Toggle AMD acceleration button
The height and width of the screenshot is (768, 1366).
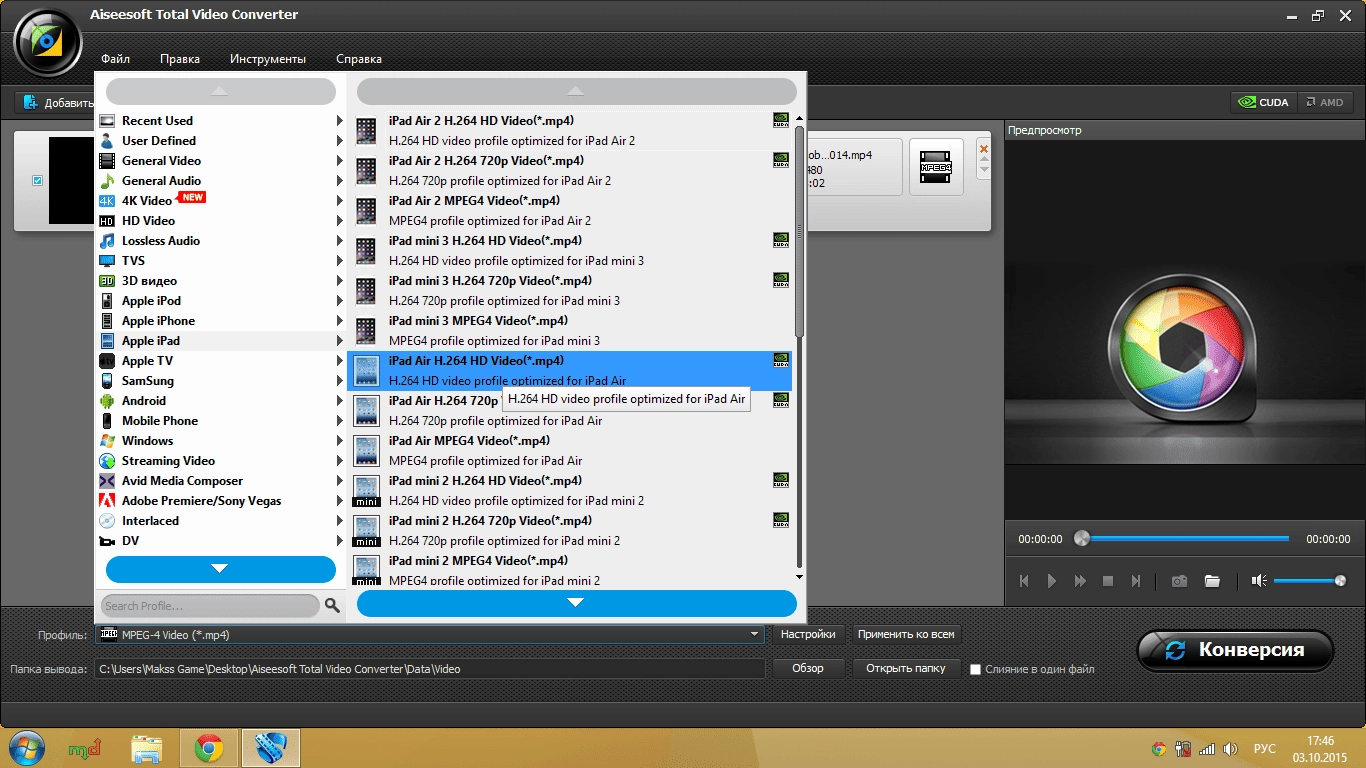coord(1325,102)
